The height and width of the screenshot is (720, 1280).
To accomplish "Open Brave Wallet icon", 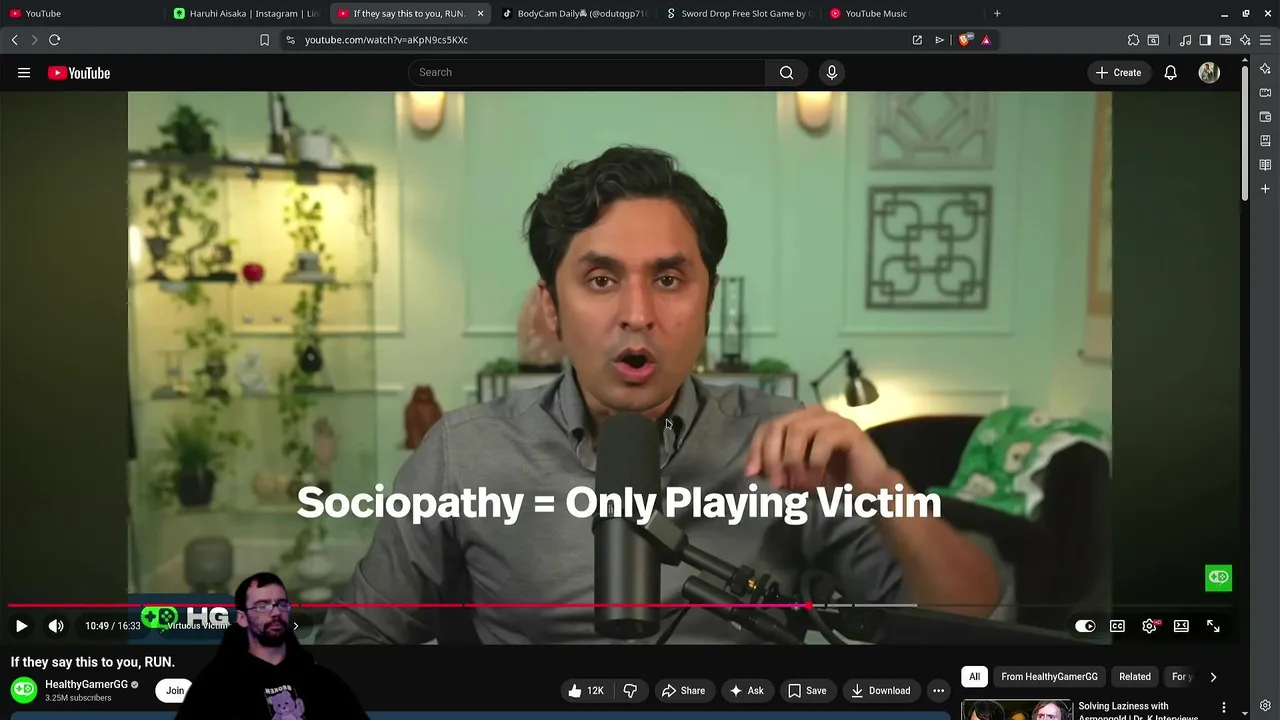I will [1225, 40].
